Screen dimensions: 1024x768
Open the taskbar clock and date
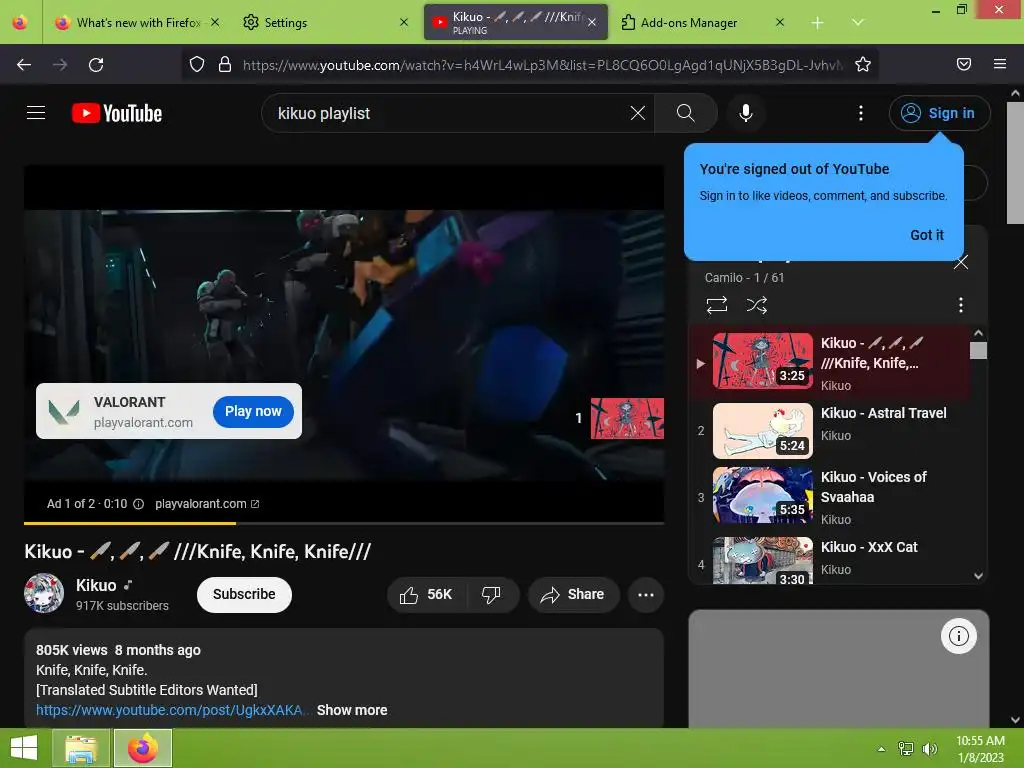tap(980, 748)
